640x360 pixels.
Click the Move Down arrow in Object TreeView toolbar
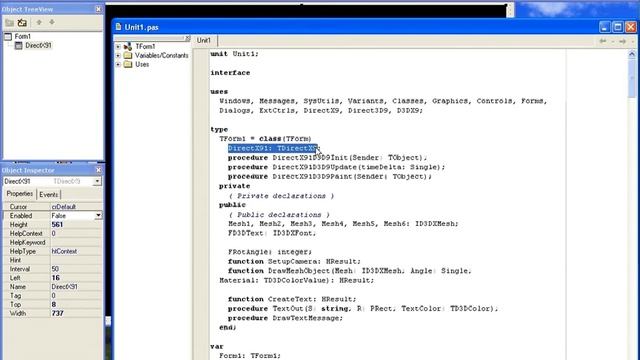(52, 22)
